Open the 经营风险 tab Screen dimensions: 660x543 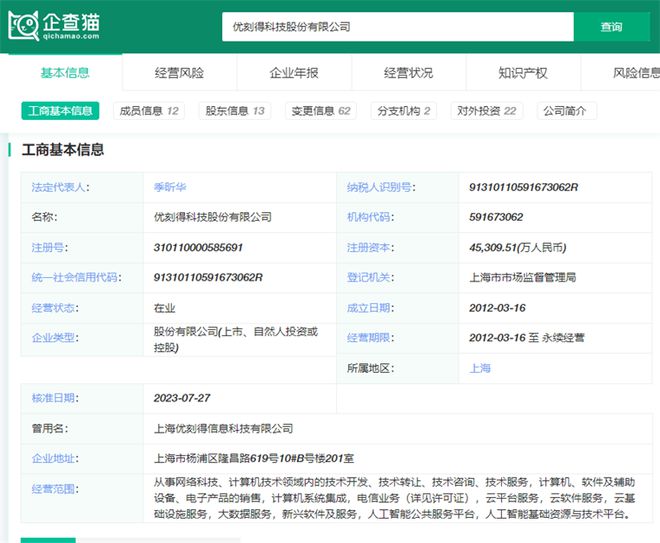[179, 73]
